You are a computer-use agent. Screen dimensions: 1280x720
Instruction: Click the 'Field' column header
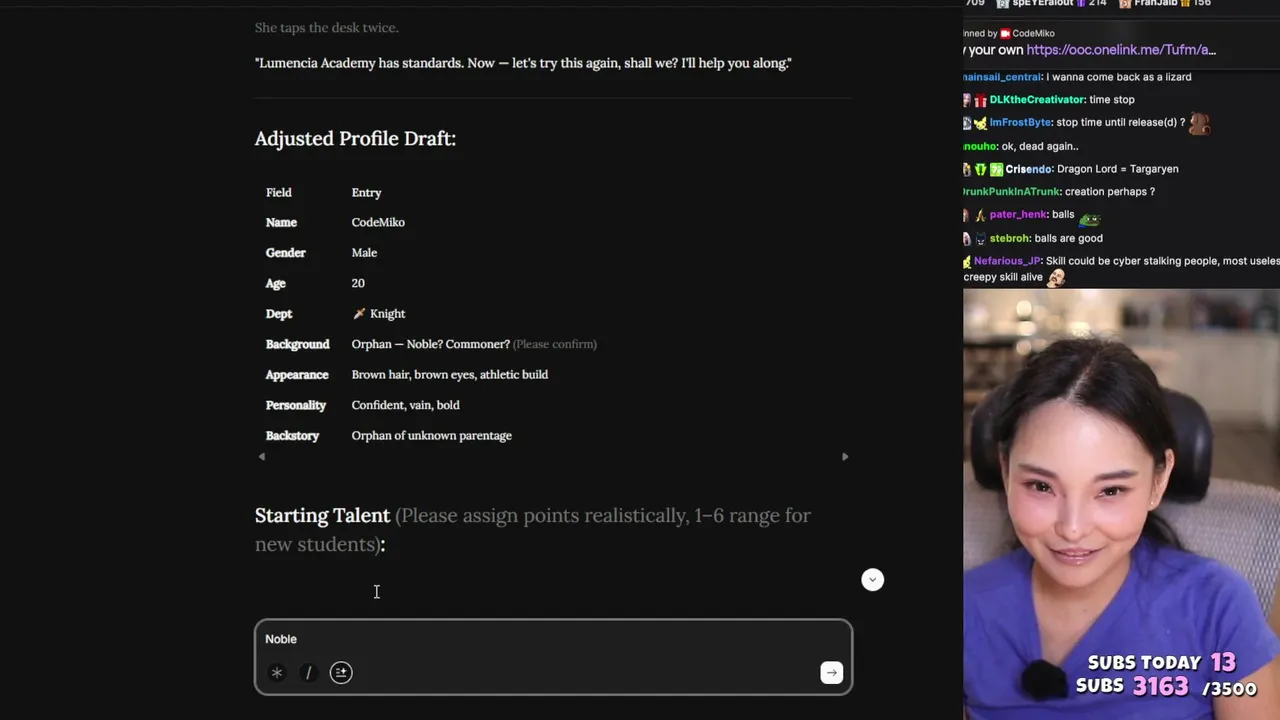[x=279, y=193]
